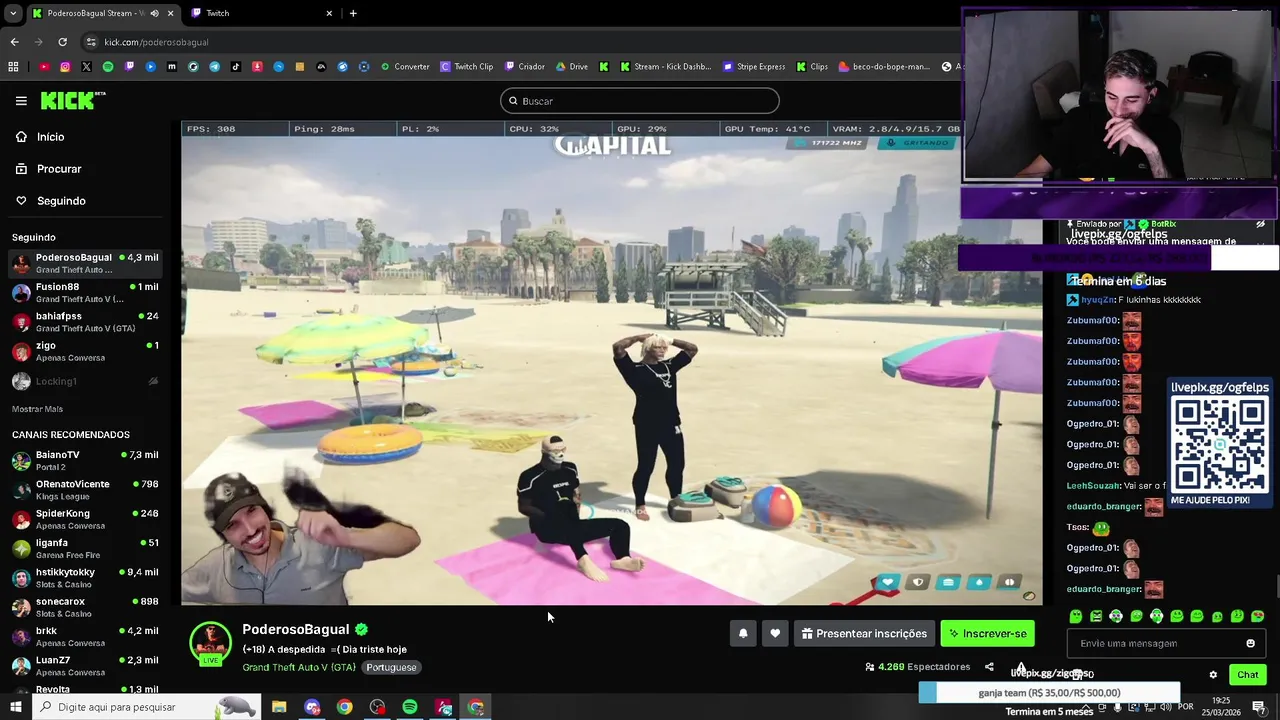Insert the first green ghost emote
The image size is (1280, 720).
[1075, 616]
